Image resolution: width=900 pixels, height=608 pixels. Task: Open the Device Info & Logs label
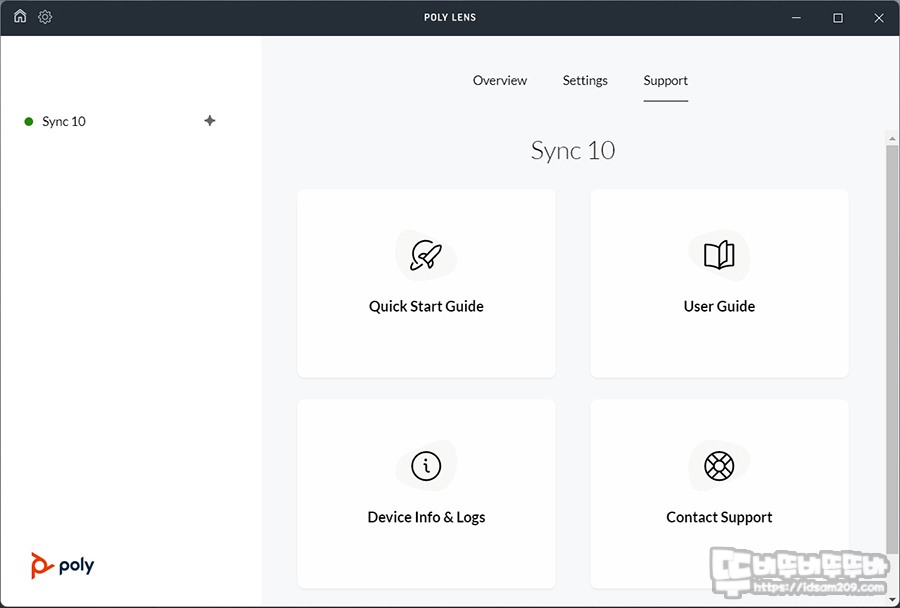(426, 517)
